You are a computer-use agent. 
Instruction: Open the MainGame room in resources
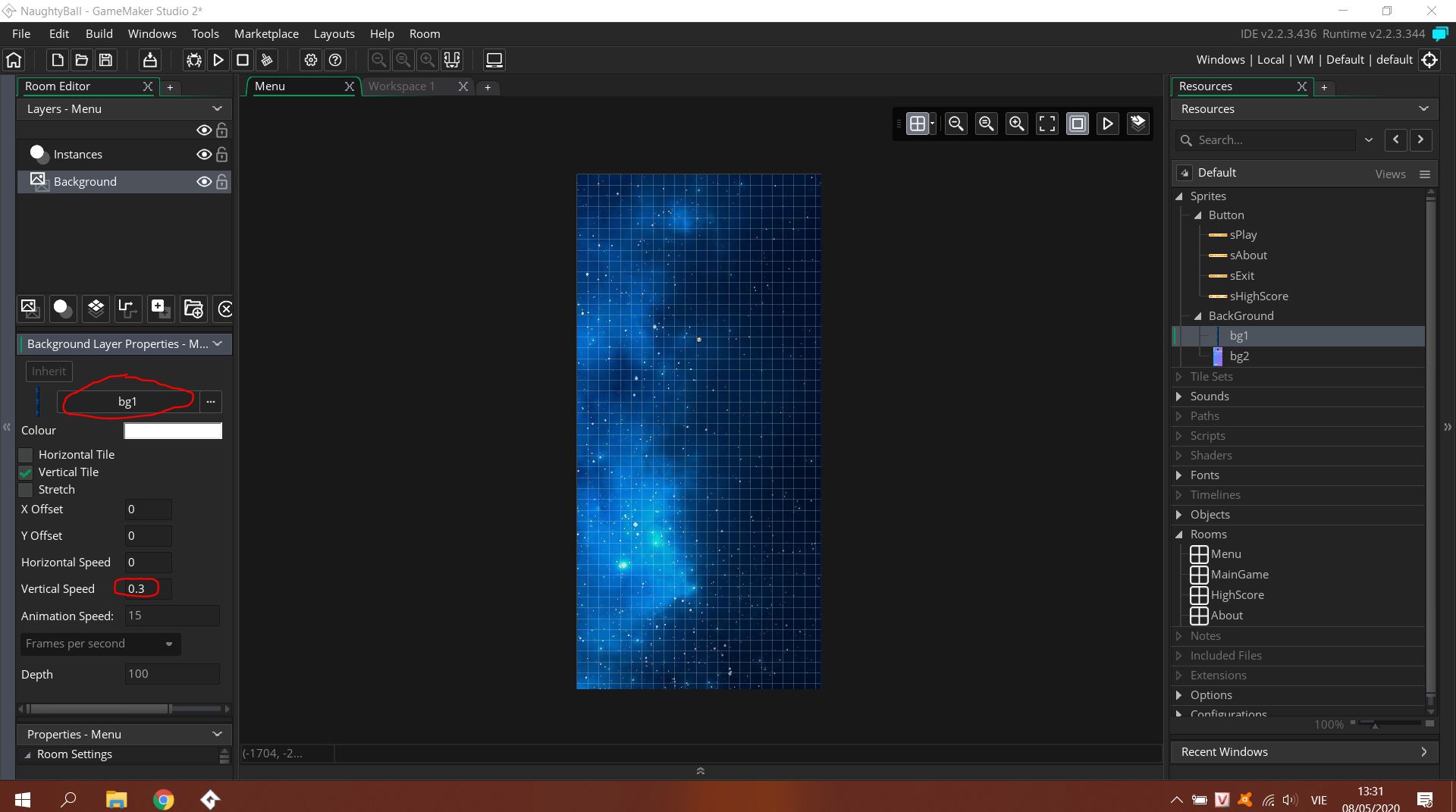click(1239, 575)
